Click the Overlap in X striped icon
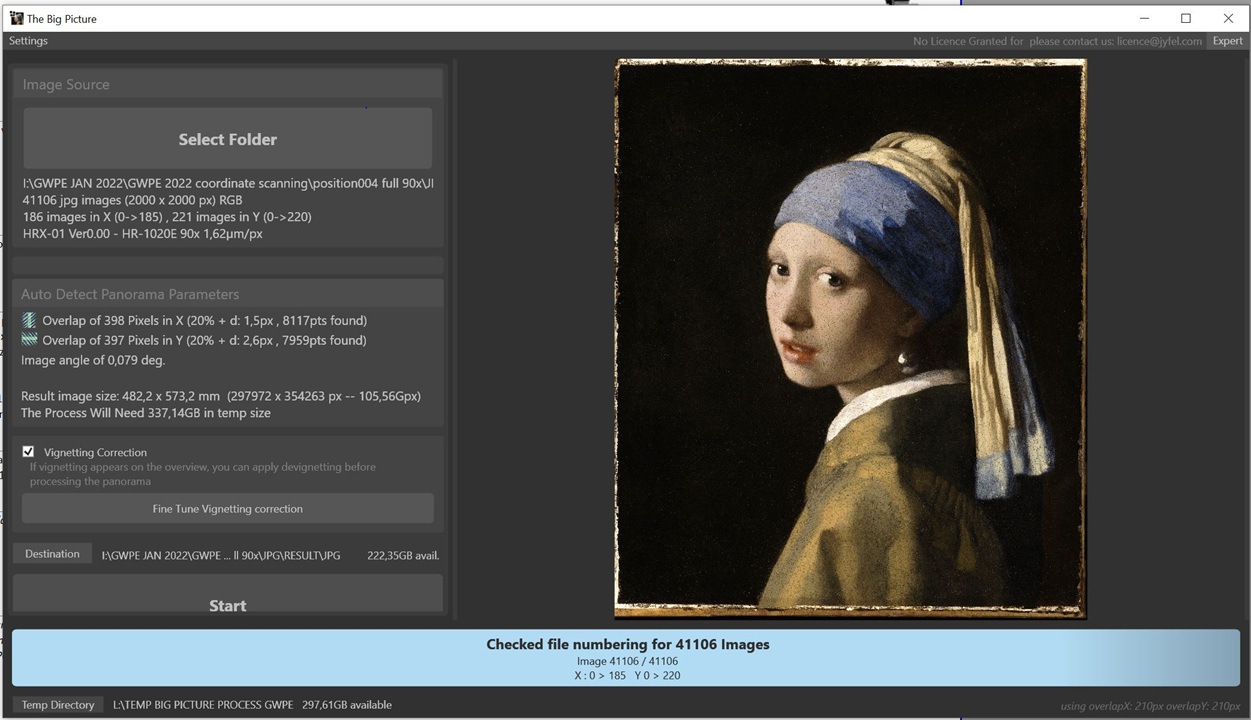Viewport: 1251px width, 720px height. [29, 321]
